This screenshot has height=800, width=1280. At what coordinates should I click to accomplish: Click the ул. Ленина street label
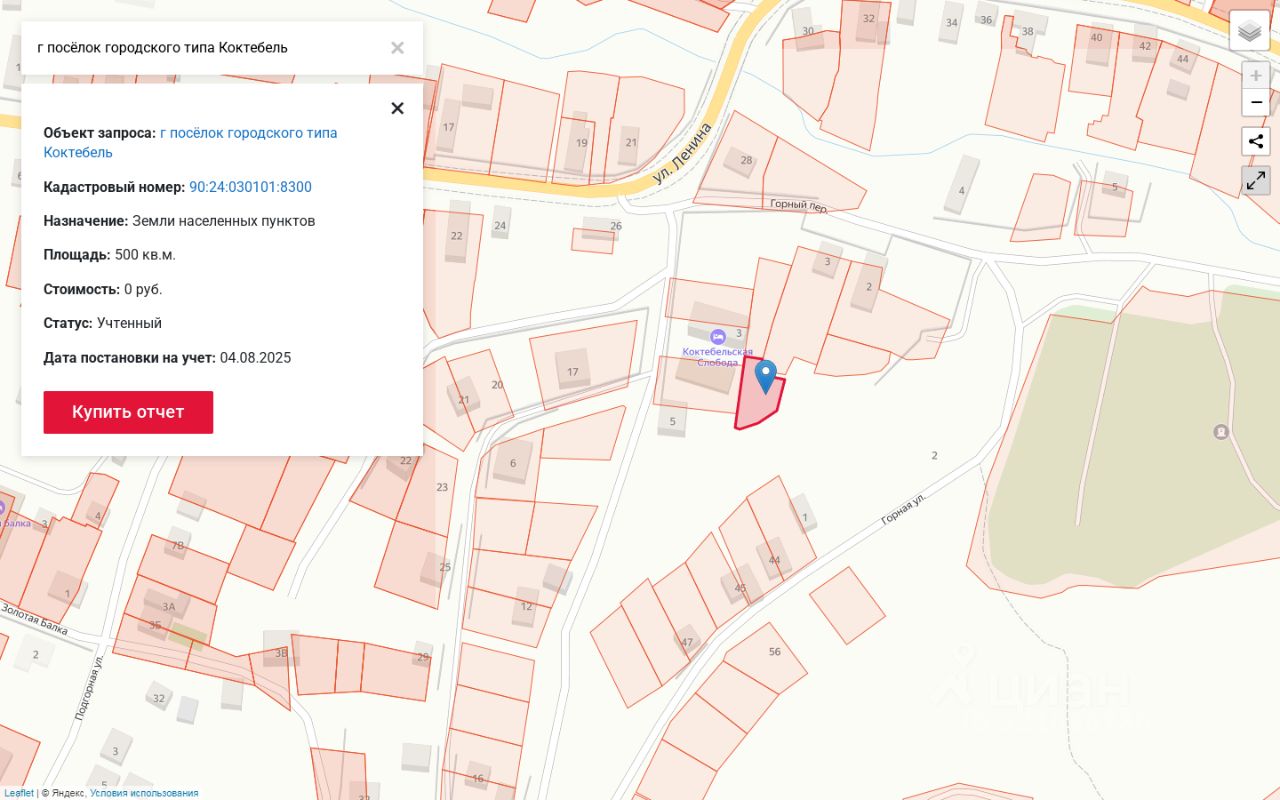tap(681, 152)
